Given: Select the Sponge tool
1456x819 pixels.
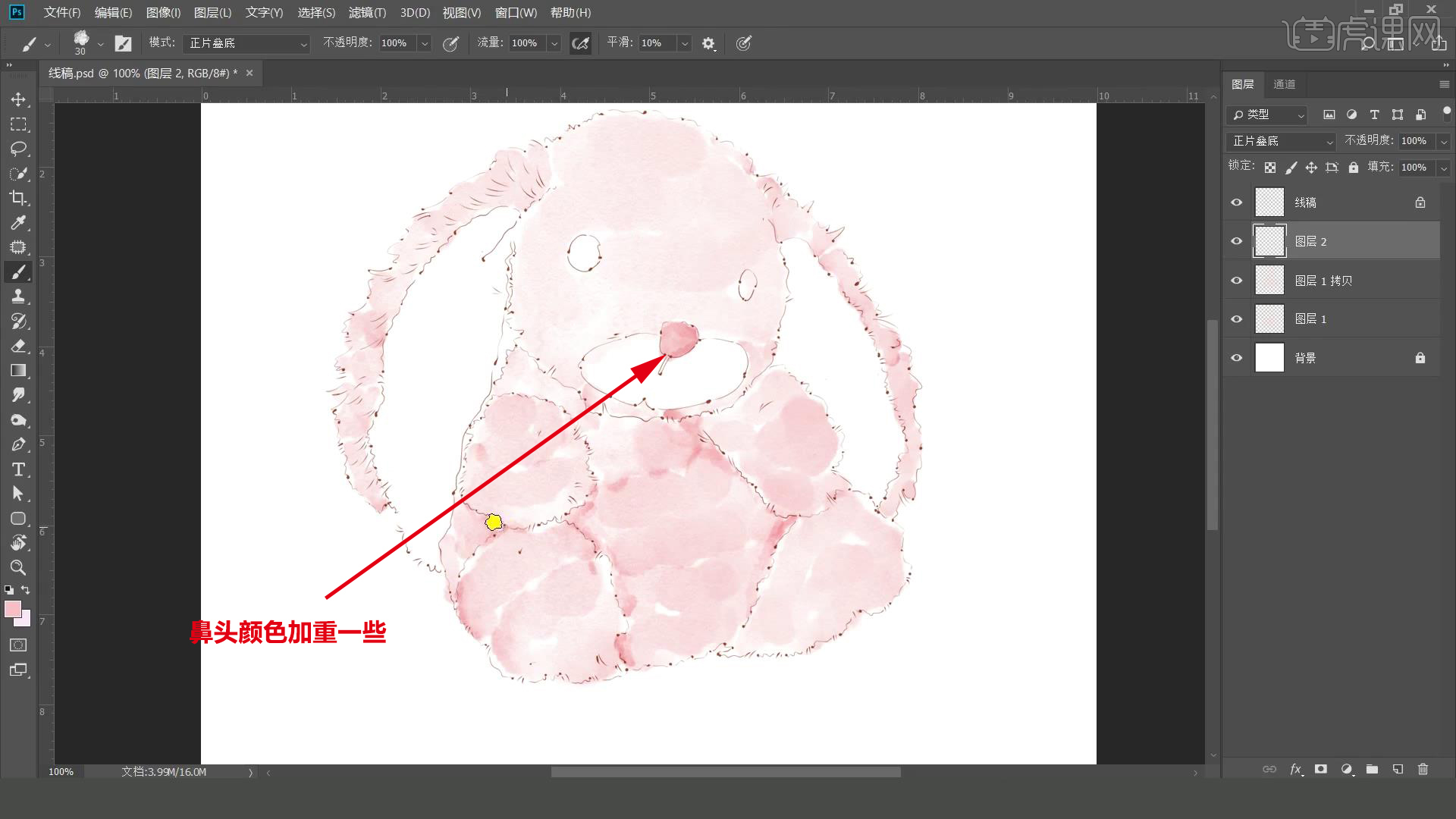Looking at the screenshot, I should [18, 420].
